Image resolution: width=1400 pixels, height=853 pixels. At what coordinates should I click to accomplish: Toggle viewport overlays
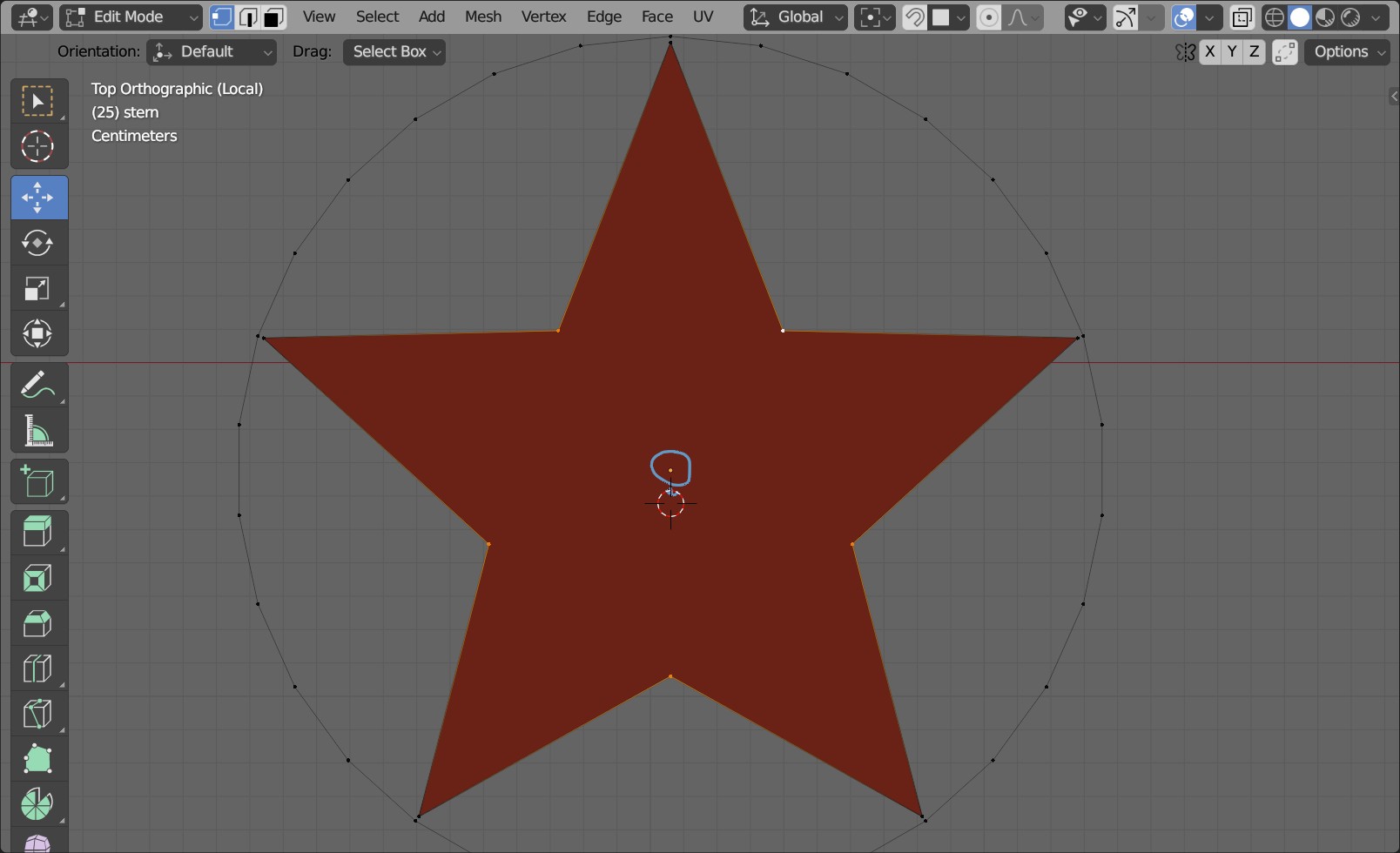pyautogui.click(x=1184, y=17)
